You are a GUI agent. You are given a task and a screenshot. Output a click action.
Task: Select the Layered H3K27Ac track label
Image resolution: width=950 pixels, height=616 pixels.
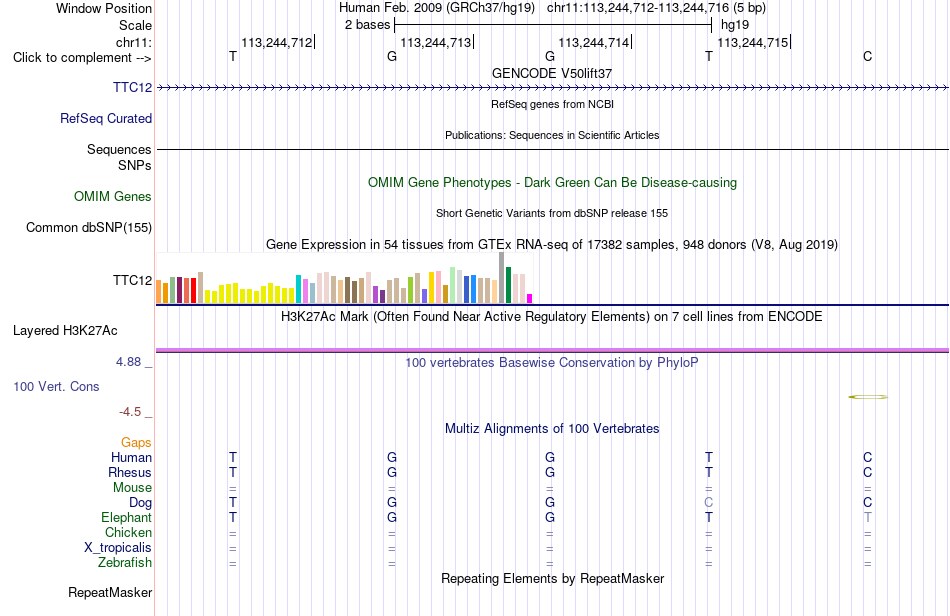tap(65, 331)
